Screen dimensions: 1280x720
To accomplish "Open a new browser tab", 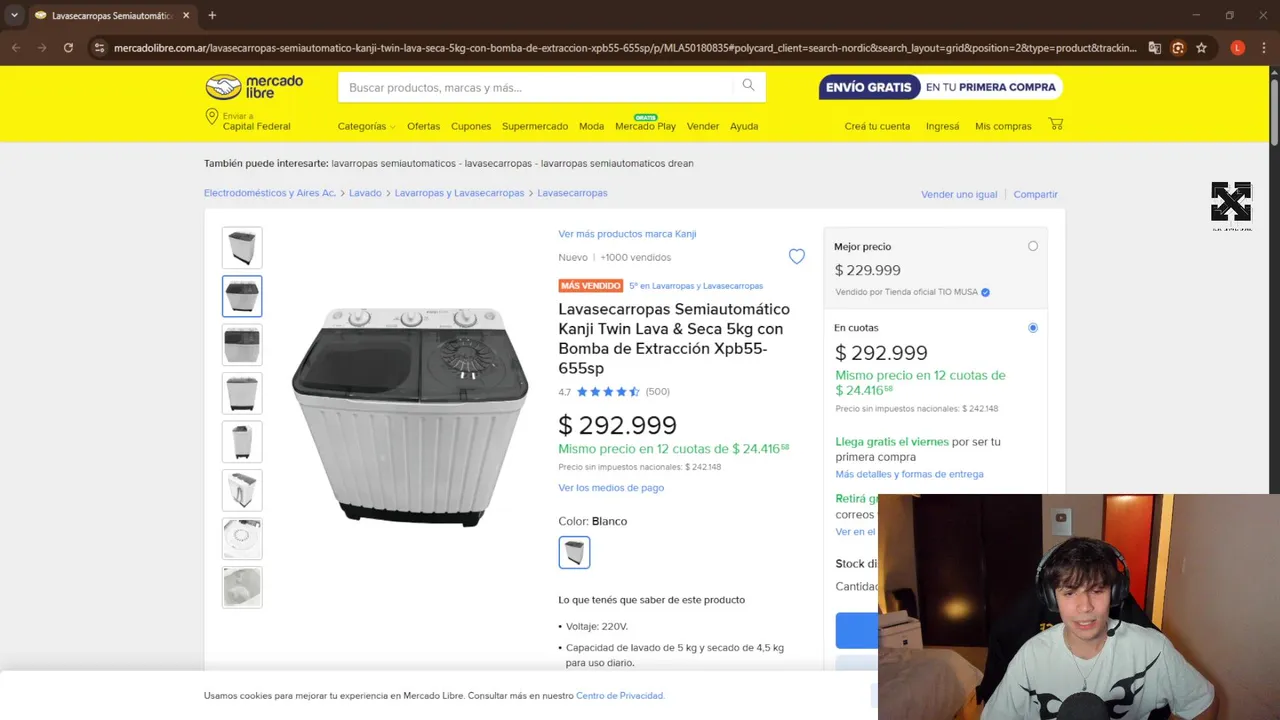I will [x=212, y=15].
